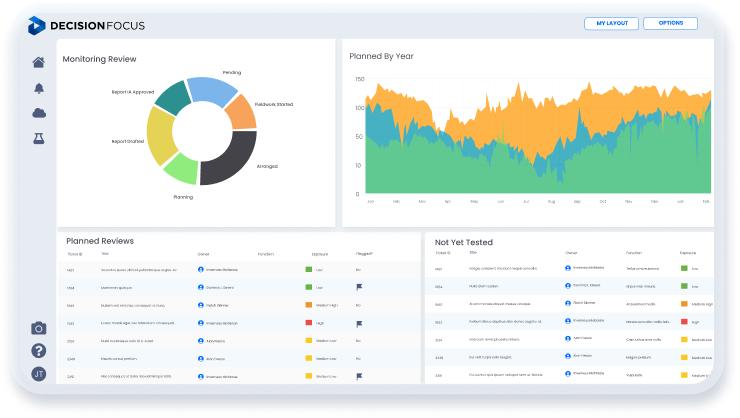Click the owner avatar in Not Yet Tested Medium High row

(568, 303)
